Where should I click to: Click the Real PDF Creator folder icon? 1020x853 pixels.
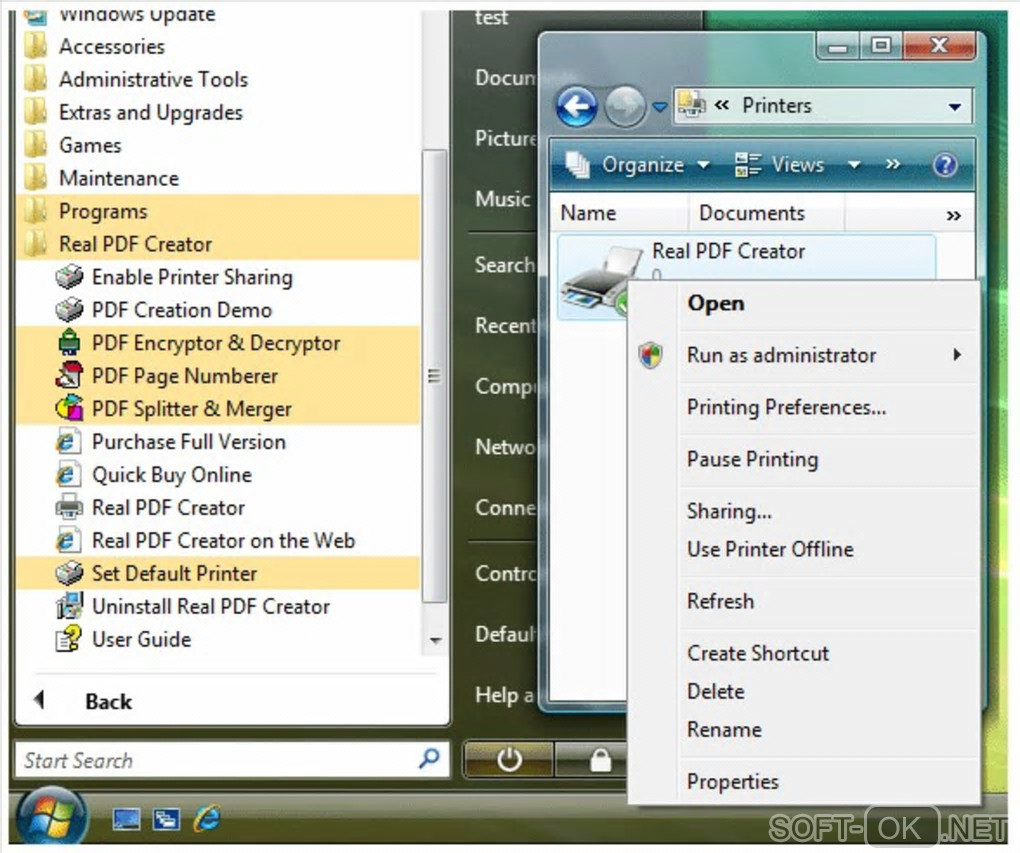click(35, 244)
